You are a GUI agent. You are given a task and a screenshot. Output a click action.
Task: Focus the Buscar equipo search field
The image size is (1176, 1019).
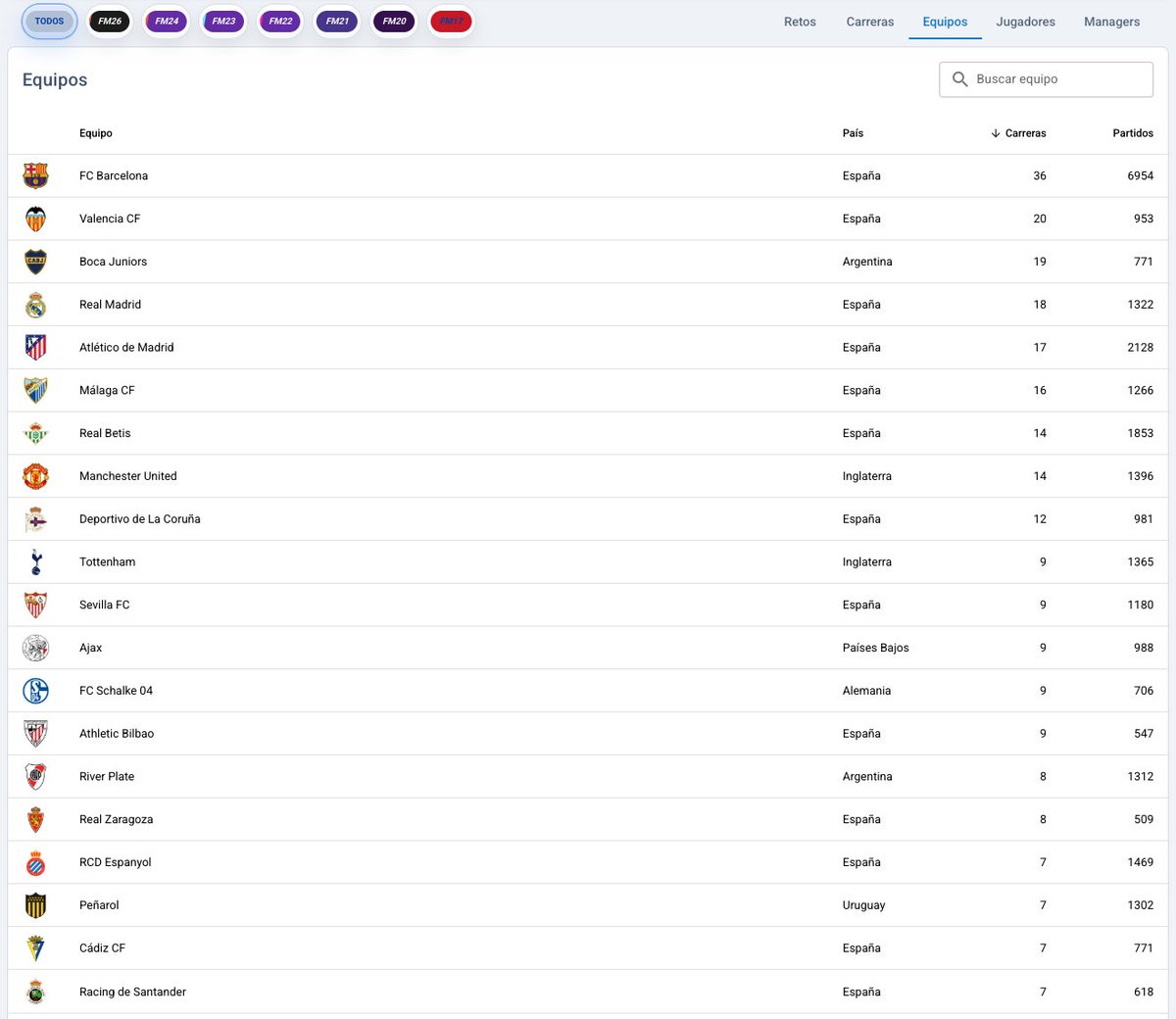coord(1046,79)
